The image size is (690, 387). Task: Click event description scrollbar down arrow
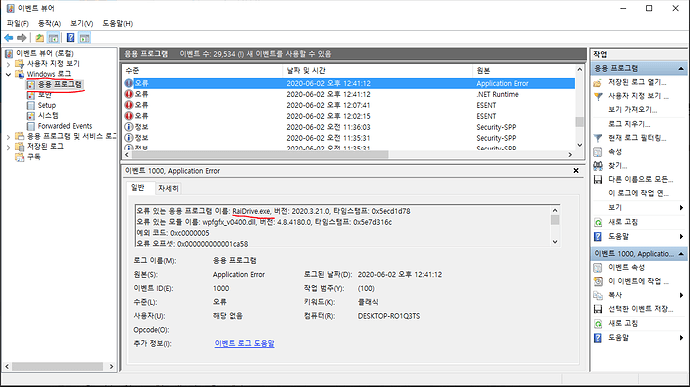pyautogui.click(x=555, y=241)
